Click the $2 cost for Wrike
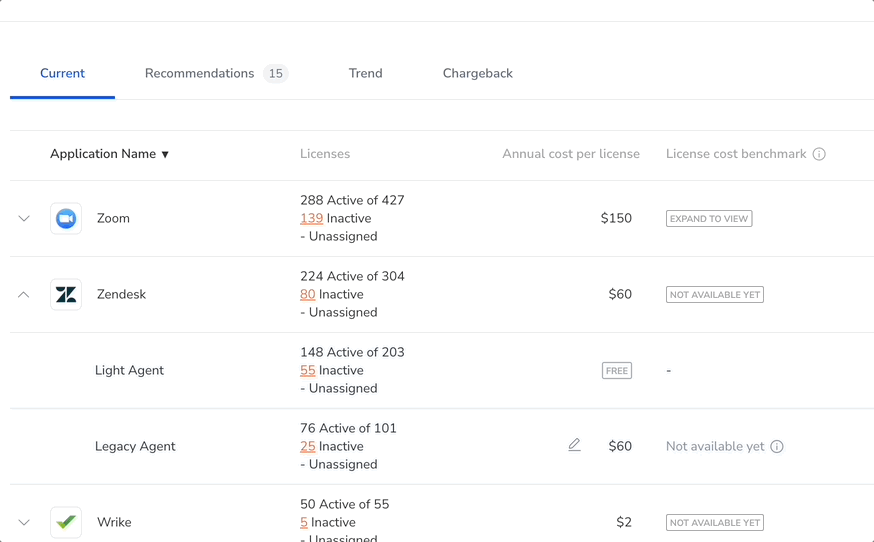This screenshot has width=874, height=542. coord(624,522)
